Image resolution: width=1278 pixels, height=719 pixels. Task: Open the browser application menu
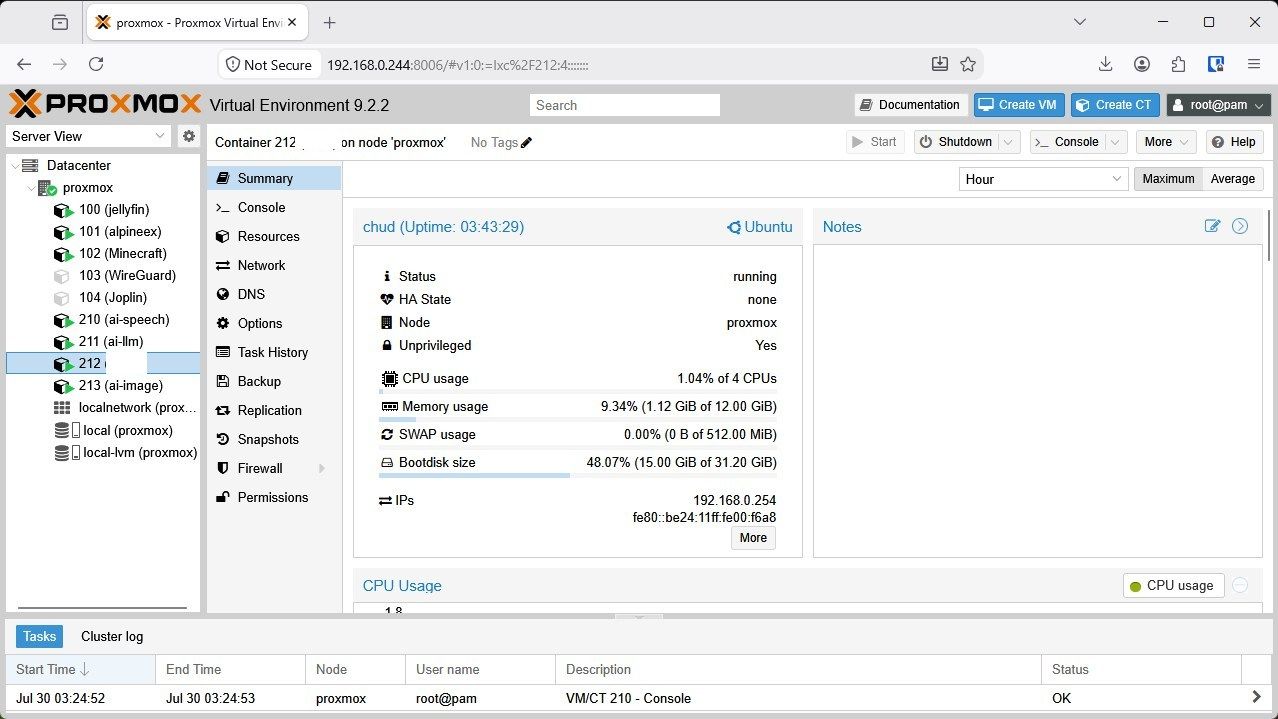click(x=1254, y=64)
